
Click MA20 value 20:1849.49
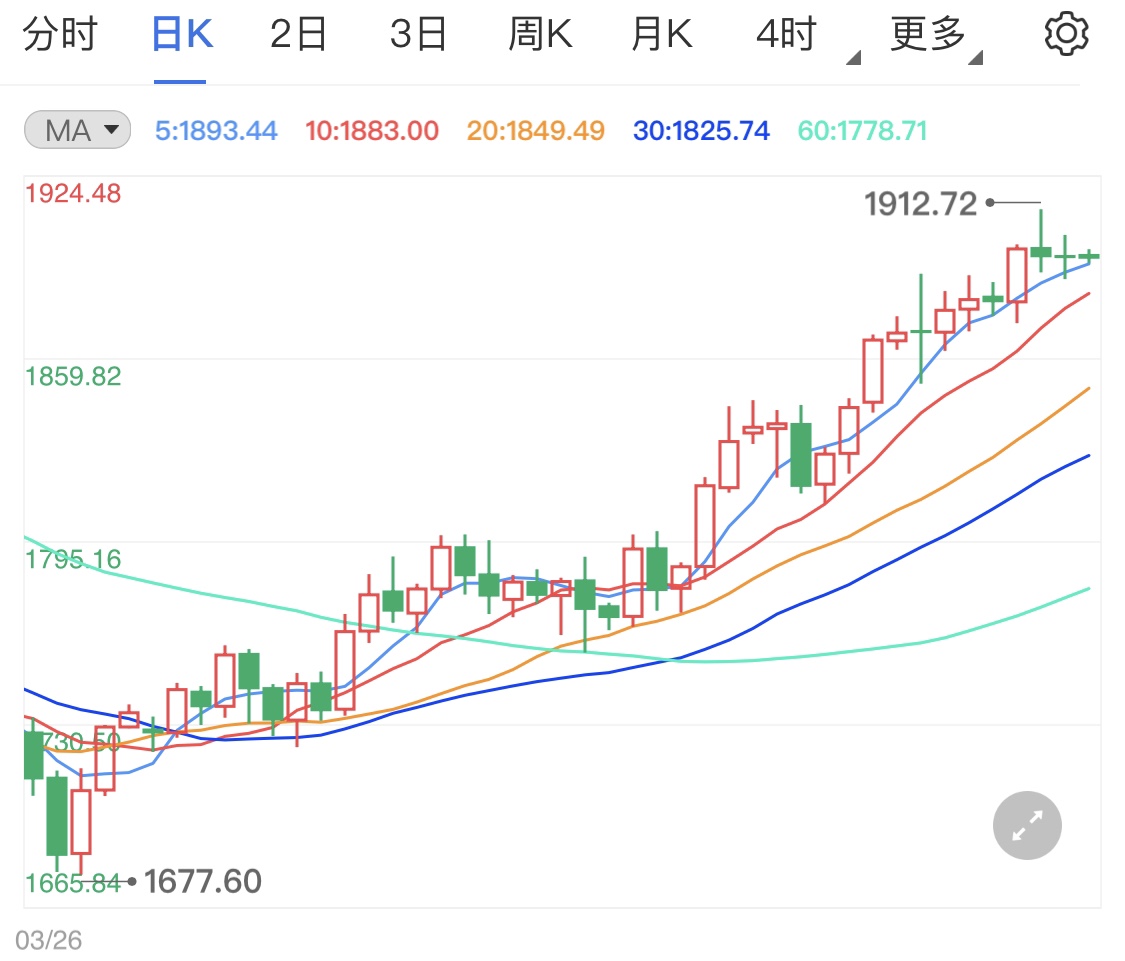pos(536,131)
